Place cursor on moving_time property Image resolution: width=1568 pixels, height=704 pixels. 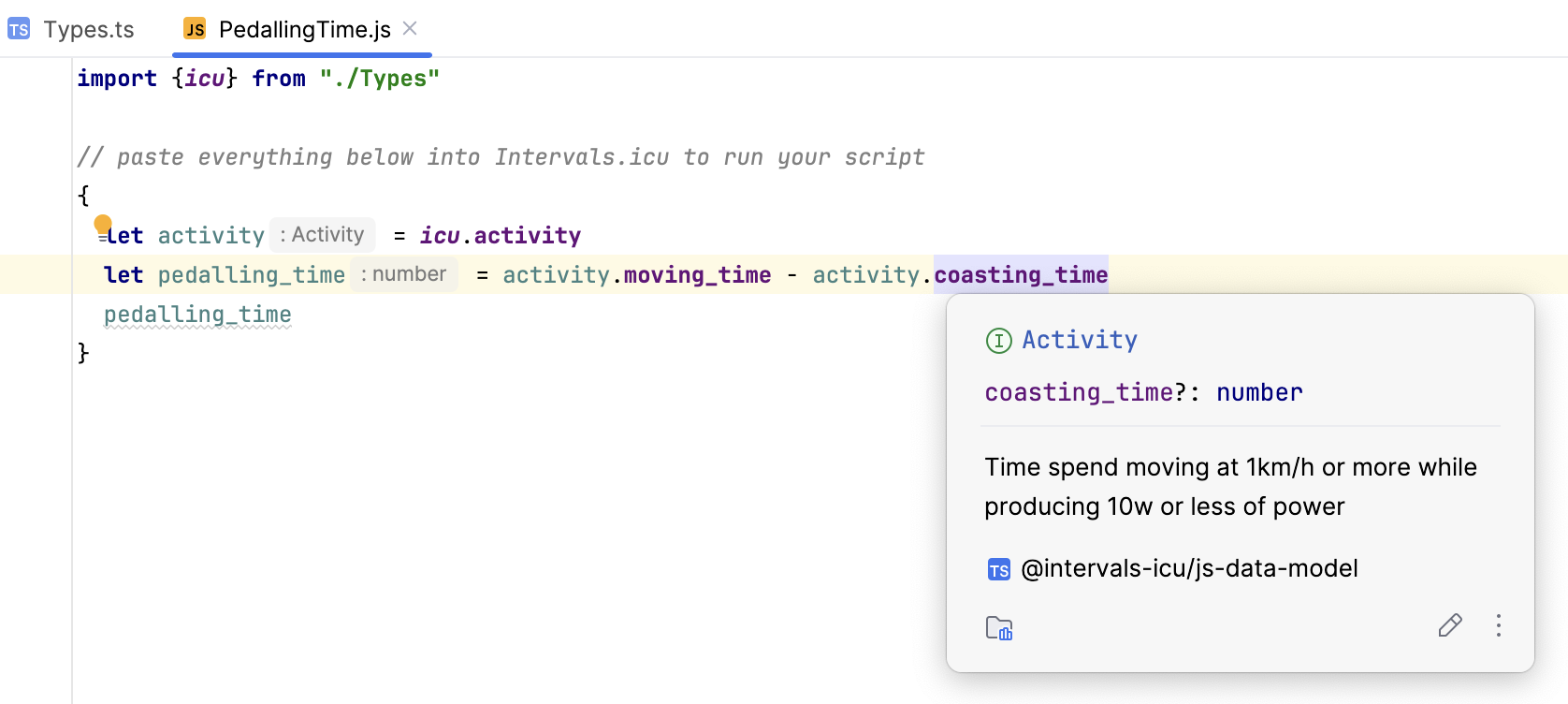(x=697, y=274)
